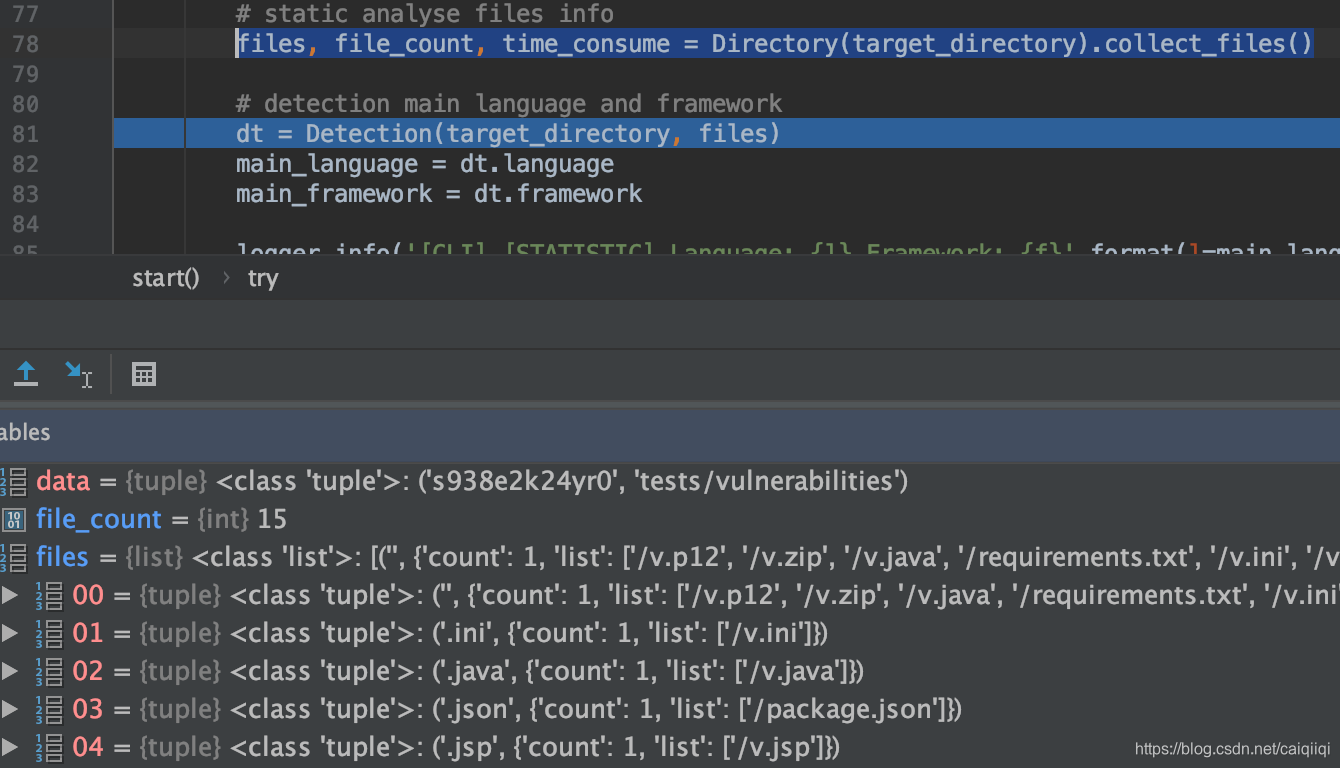Click the tuple icon beside data
Screen dimensions: 1340x768
[14, 481]
